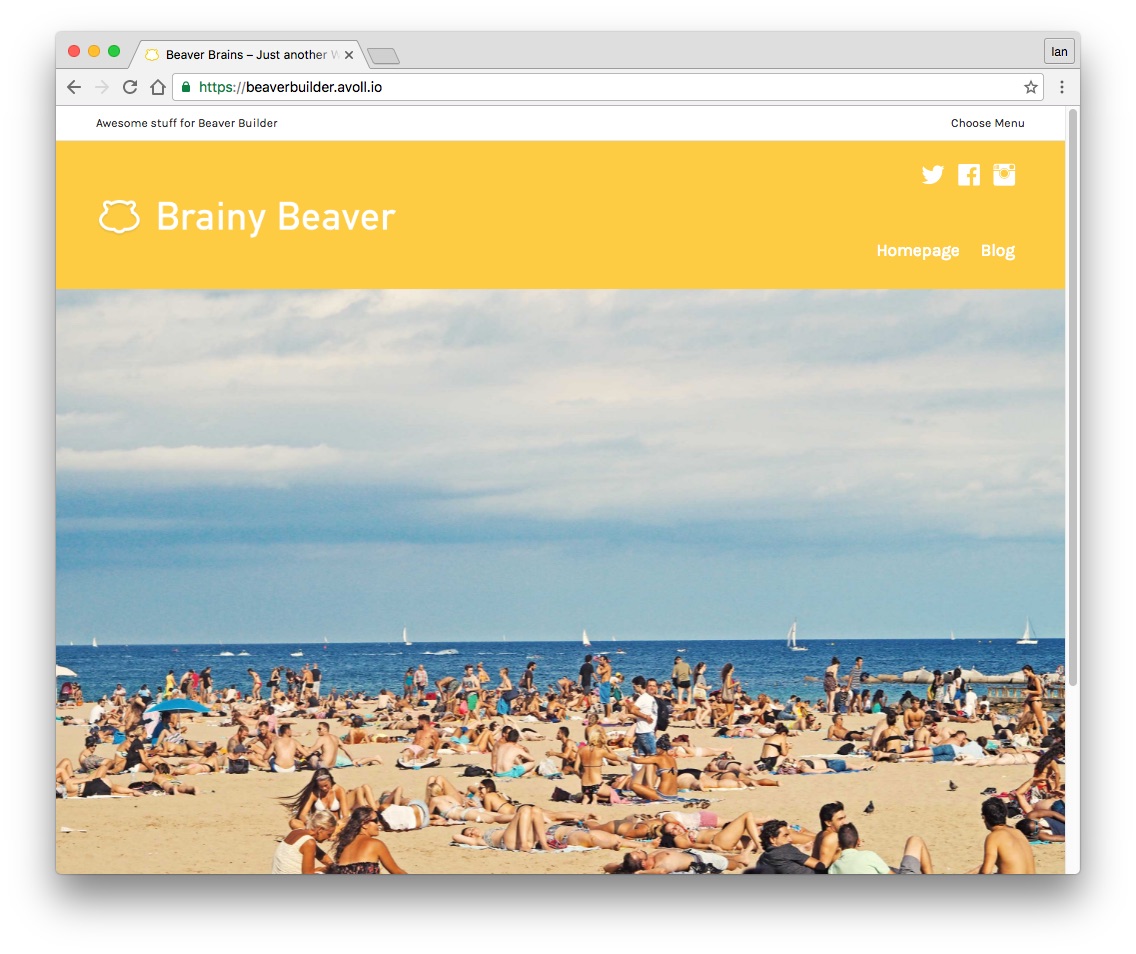Open the Instagram social icon
1136x954 pixels.
coord(1004,175)
